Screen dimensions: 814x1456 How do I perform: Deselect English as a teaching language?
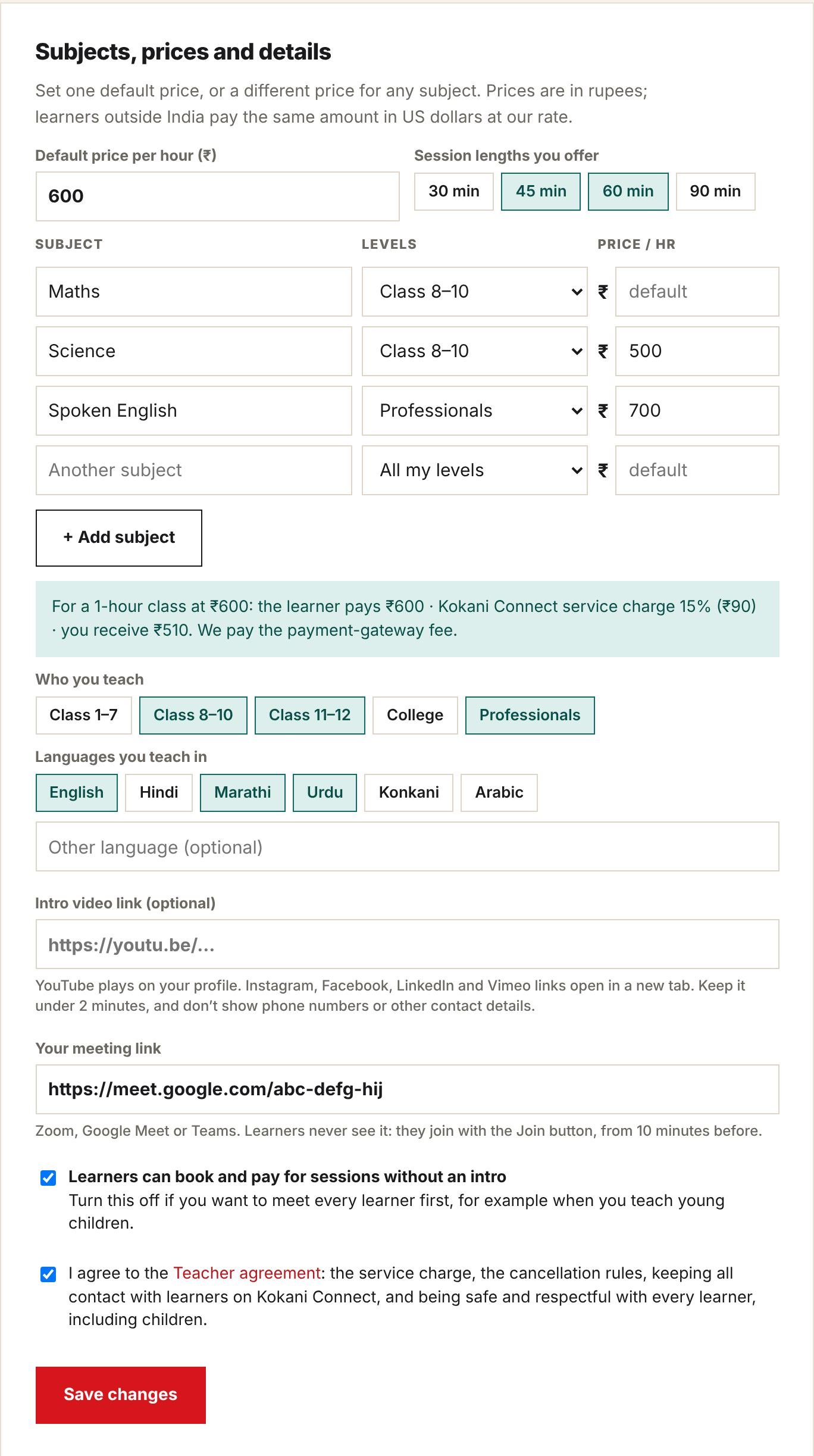(x=77, y=793)
